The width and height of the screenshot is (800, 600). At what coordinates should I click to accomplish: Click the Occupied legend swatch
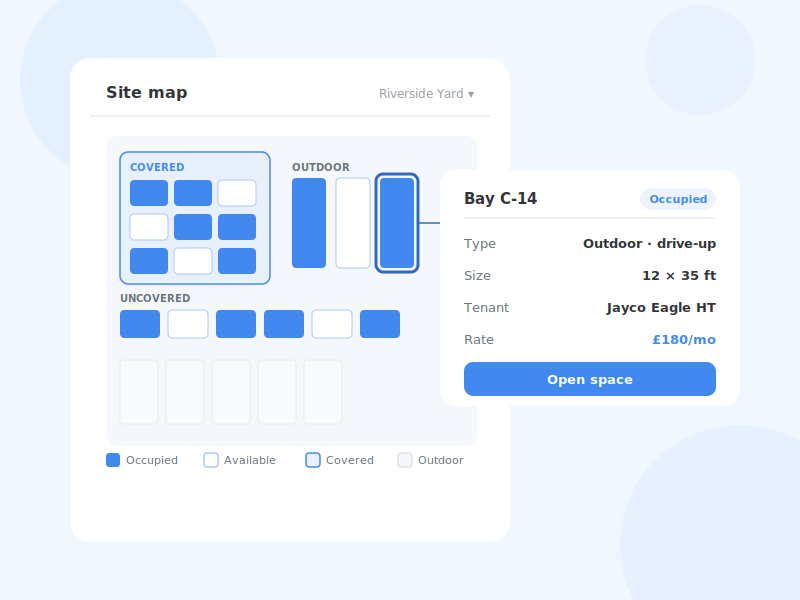tap(113, 460)
